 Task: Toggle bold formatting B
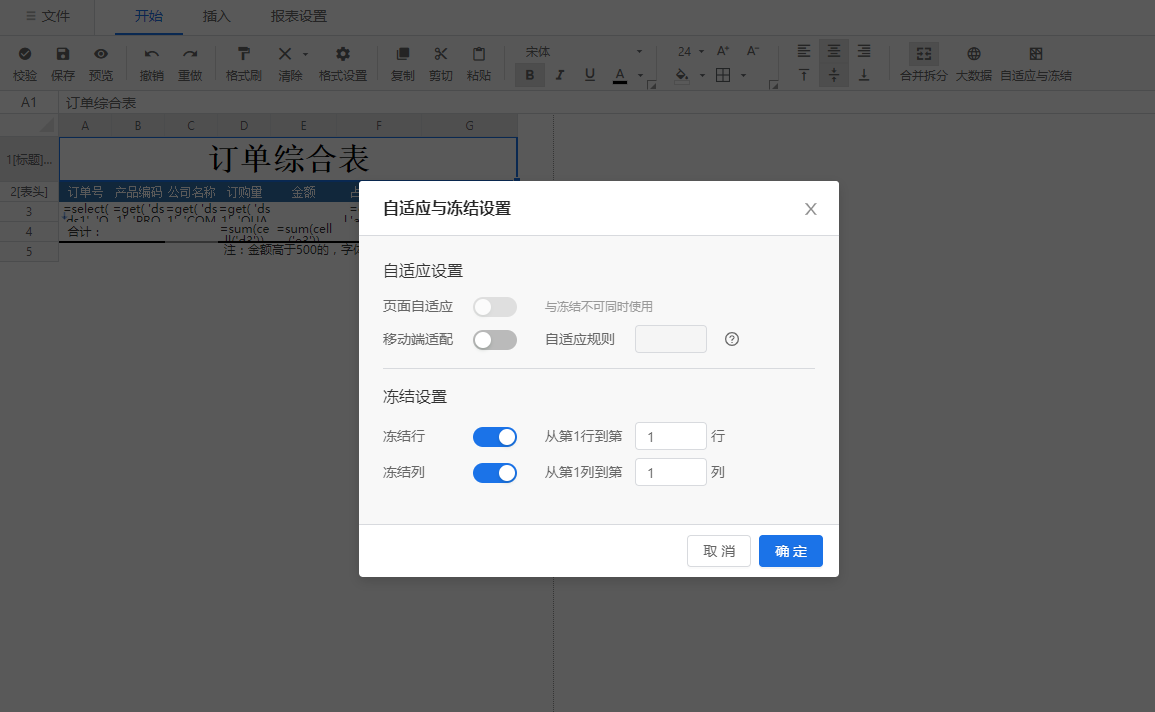click(530, 74)
